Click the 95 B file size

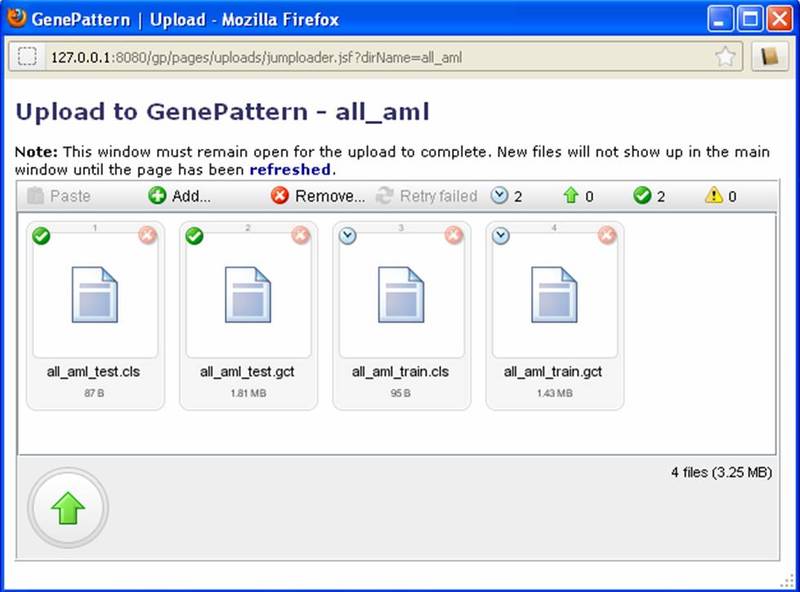coord(401,393)
